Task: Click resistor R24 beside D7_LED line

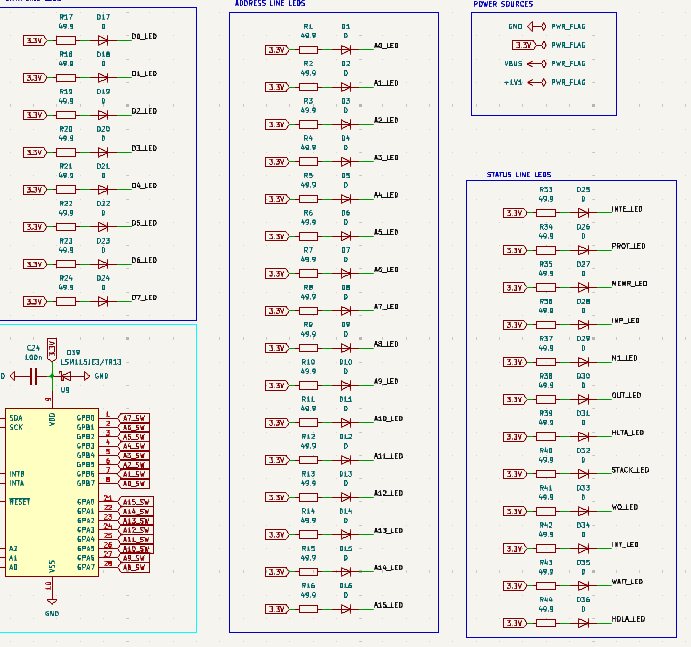Action: click(x=66, y=301)
